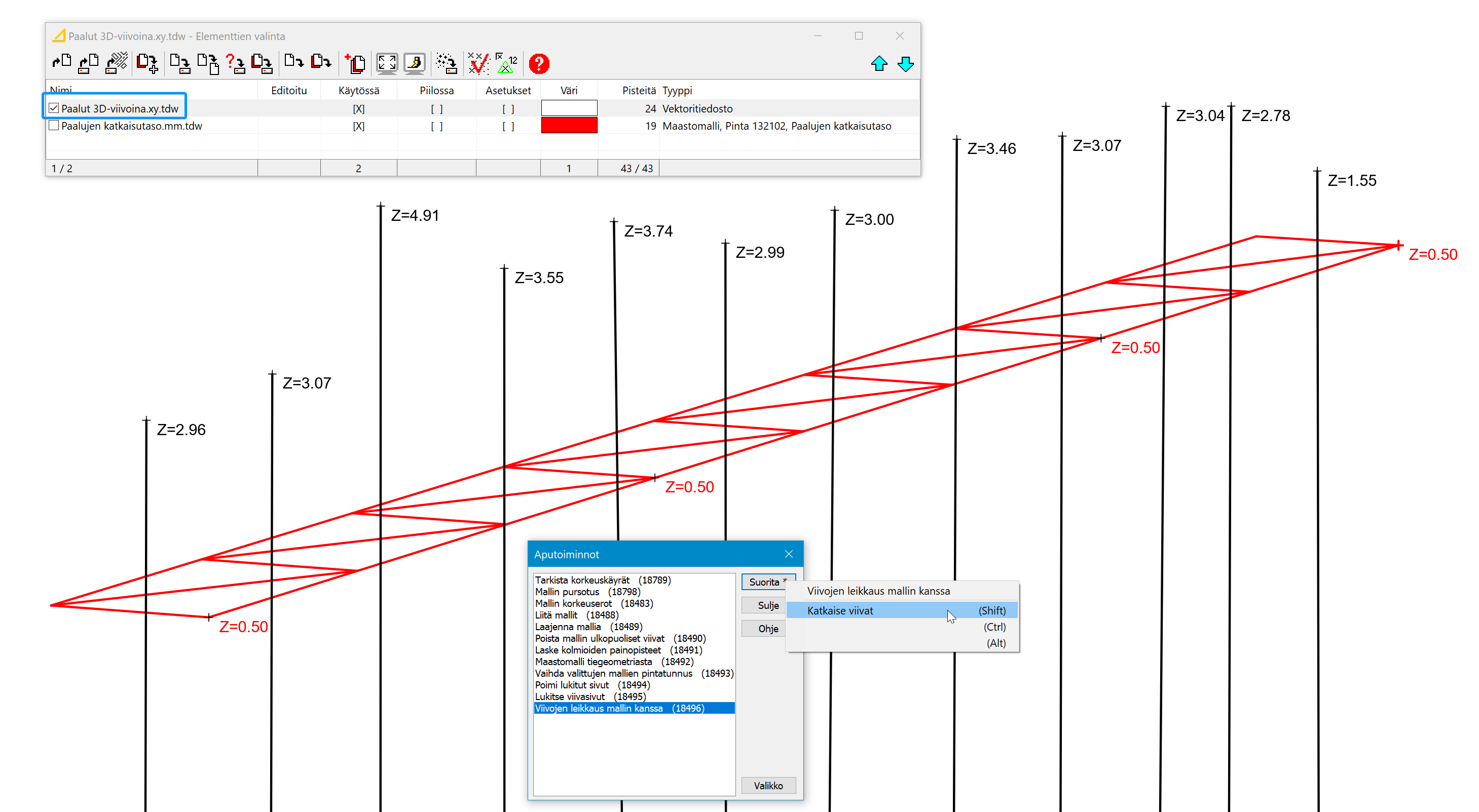This screenshot has height=812, width=1479.
Task: Check Paalujen katkaisutaso.mm.tdw checkbox
Action: 54,126
